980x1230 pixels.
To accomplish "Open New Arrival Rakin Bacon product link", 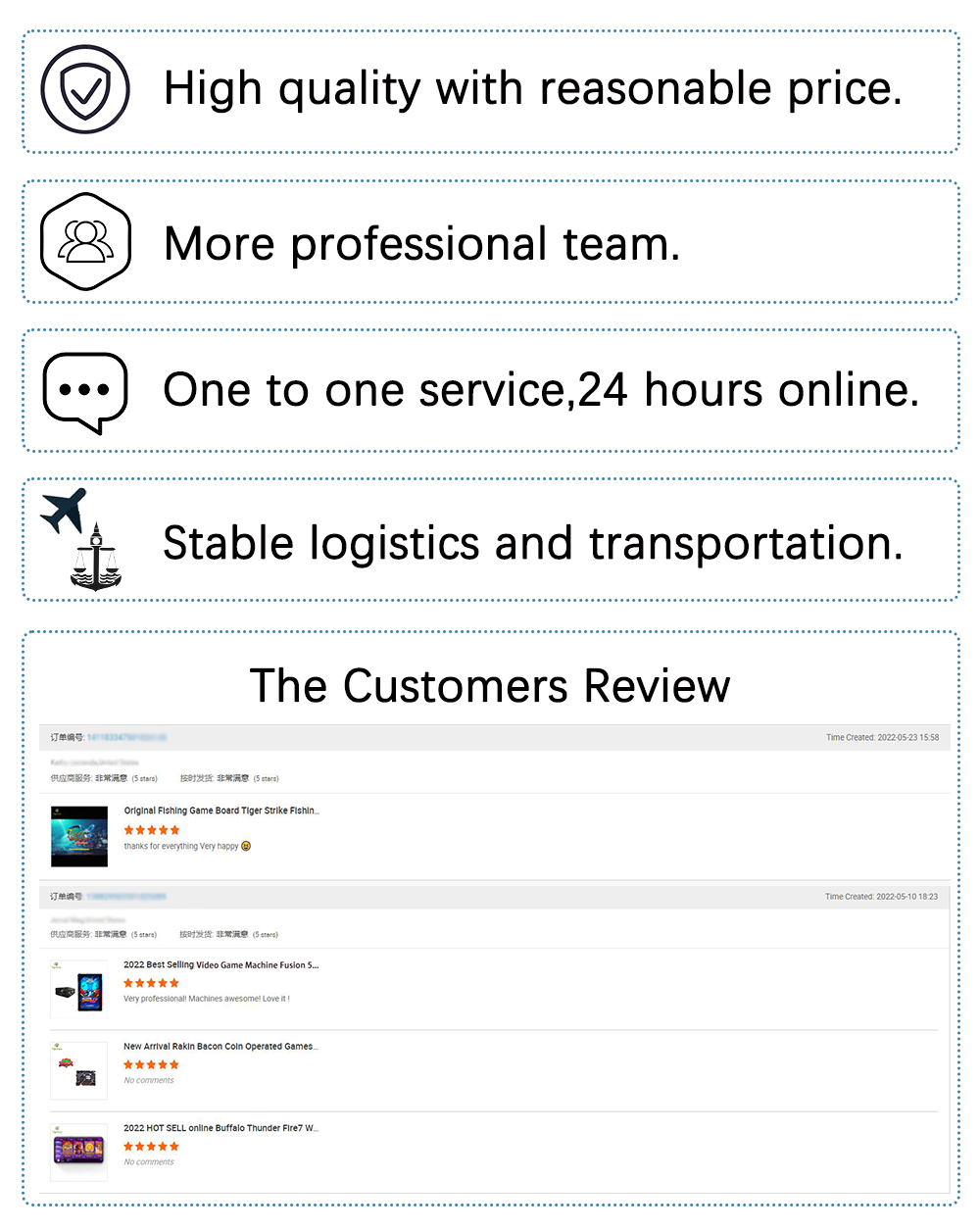I will pos(220,1046).
